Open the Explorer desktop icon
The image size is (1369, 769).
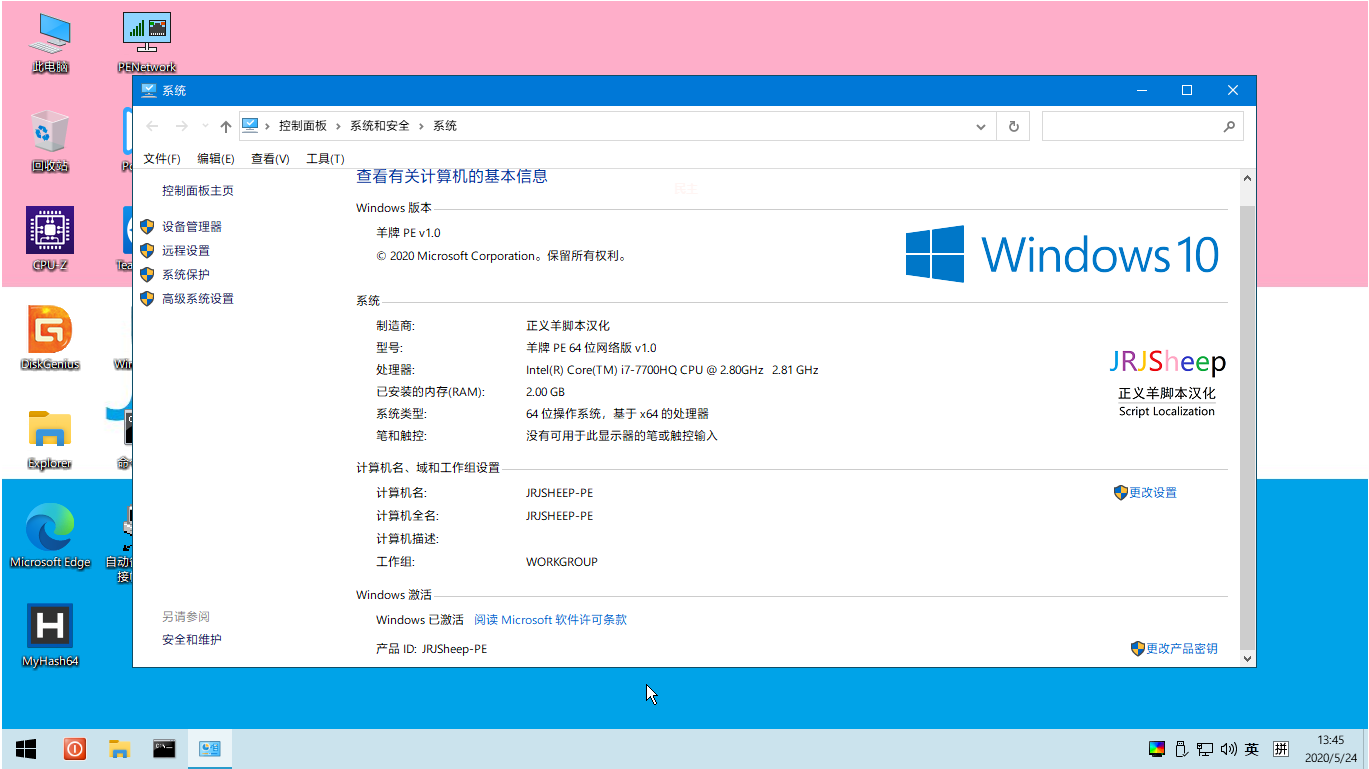coord(50,438)
